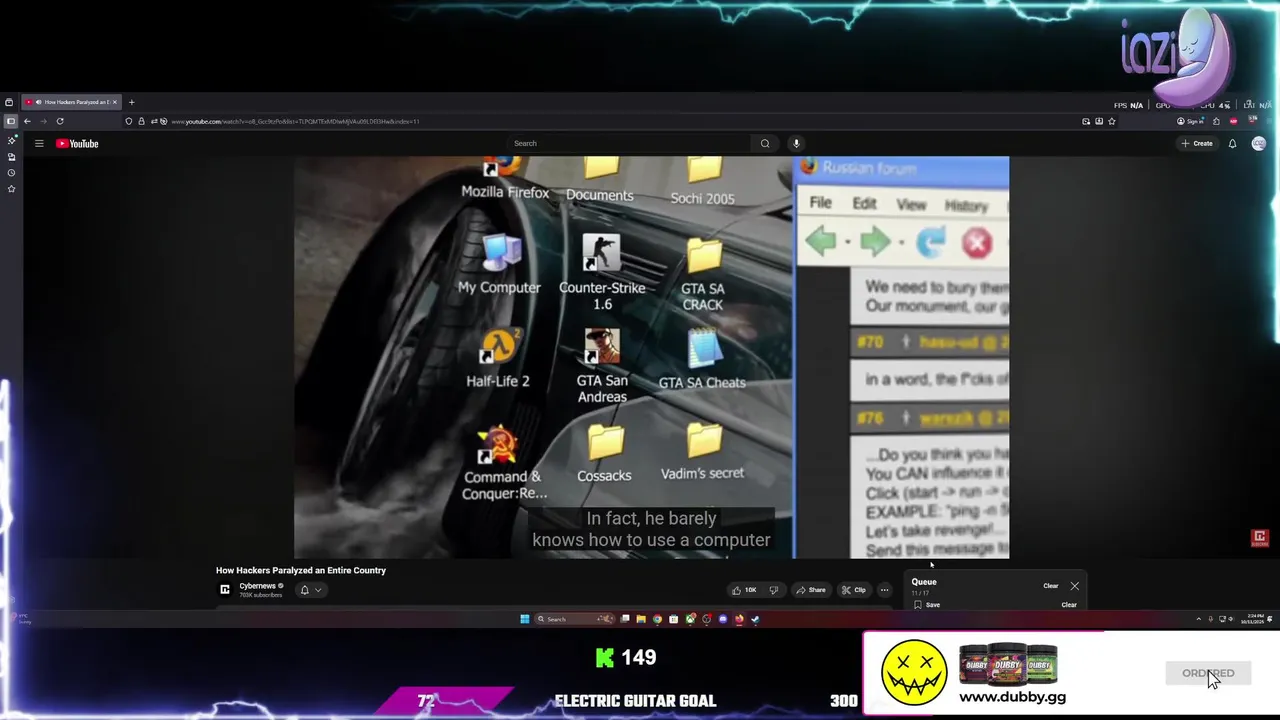Click the youtube.com address bar URL
Viewport: 1280px width, 720px height.
(x=295, y=121)
